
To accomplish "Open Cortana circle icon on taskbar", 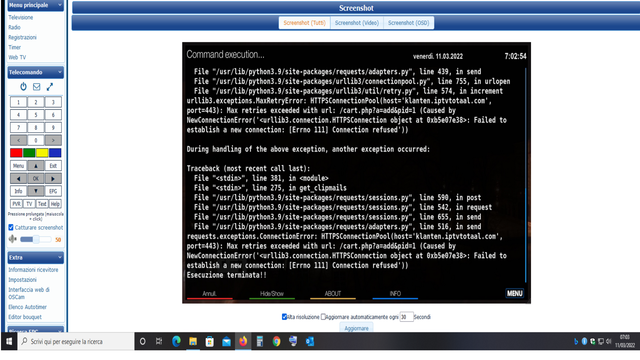I will click(142, 342).
